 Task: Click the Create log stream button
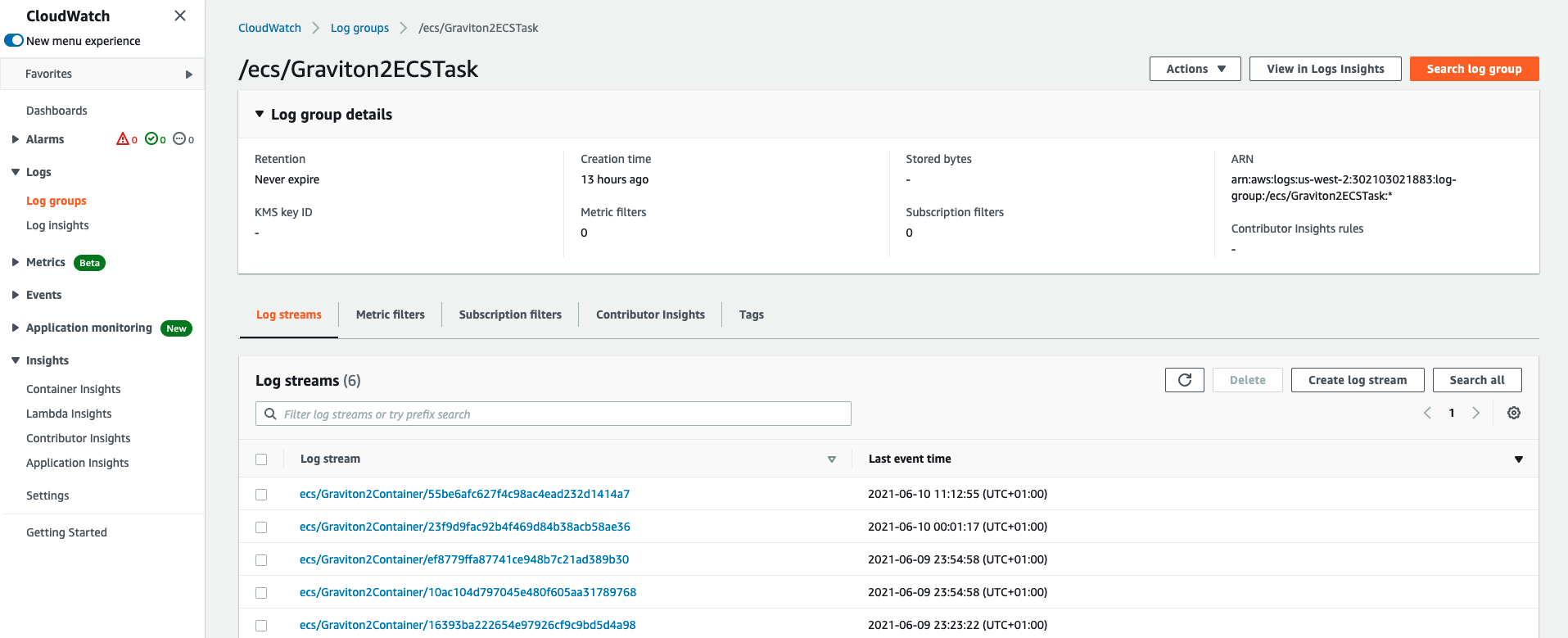click(x=1358, y=380)
